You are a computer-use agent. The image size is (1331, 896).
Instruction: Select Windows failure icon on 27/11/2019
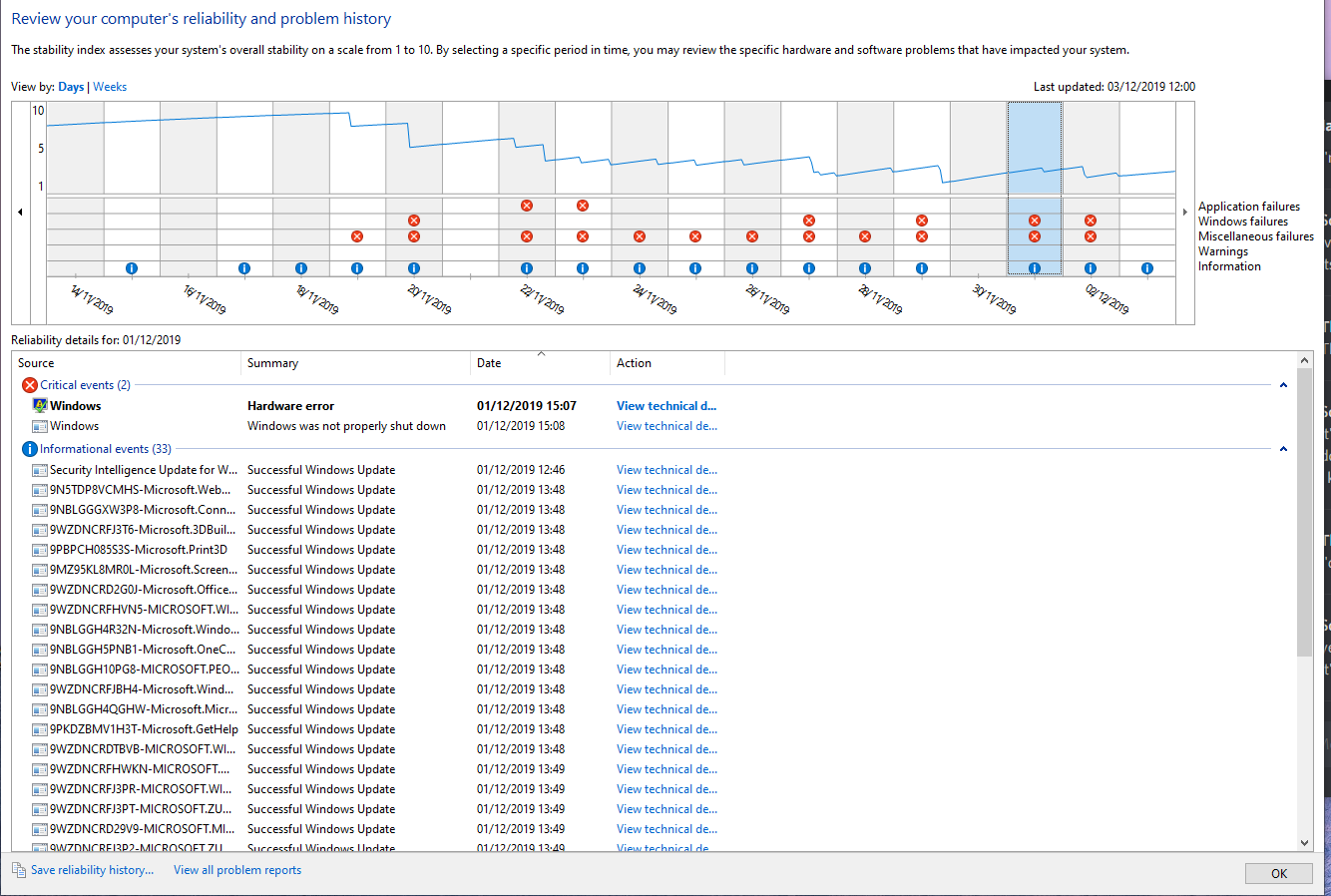click(809, 221)
